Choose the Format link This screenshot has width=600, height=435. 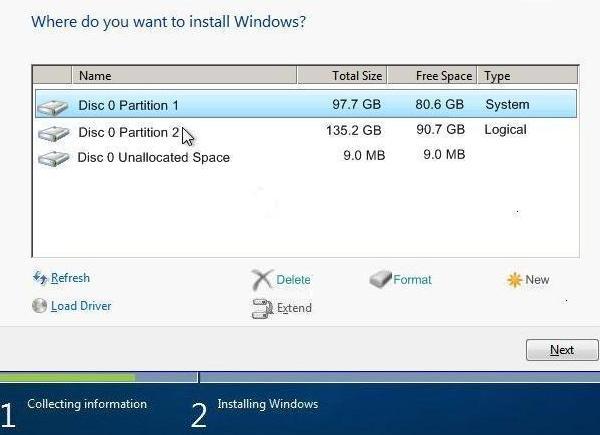point(412,280)
